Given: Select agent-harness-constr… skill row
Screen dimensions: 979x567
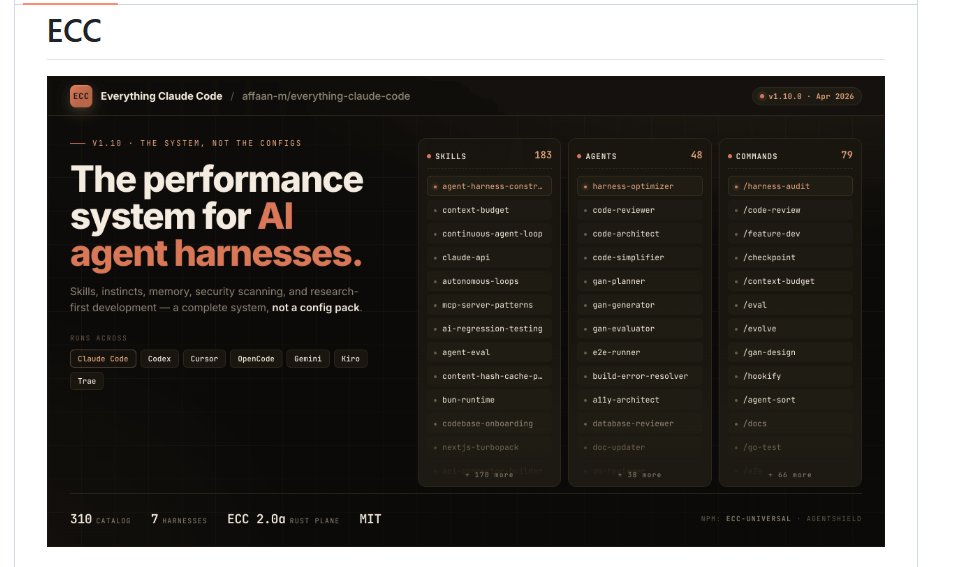Looking at the screenshot, I should pyautogui.click(x=490, y=186).
